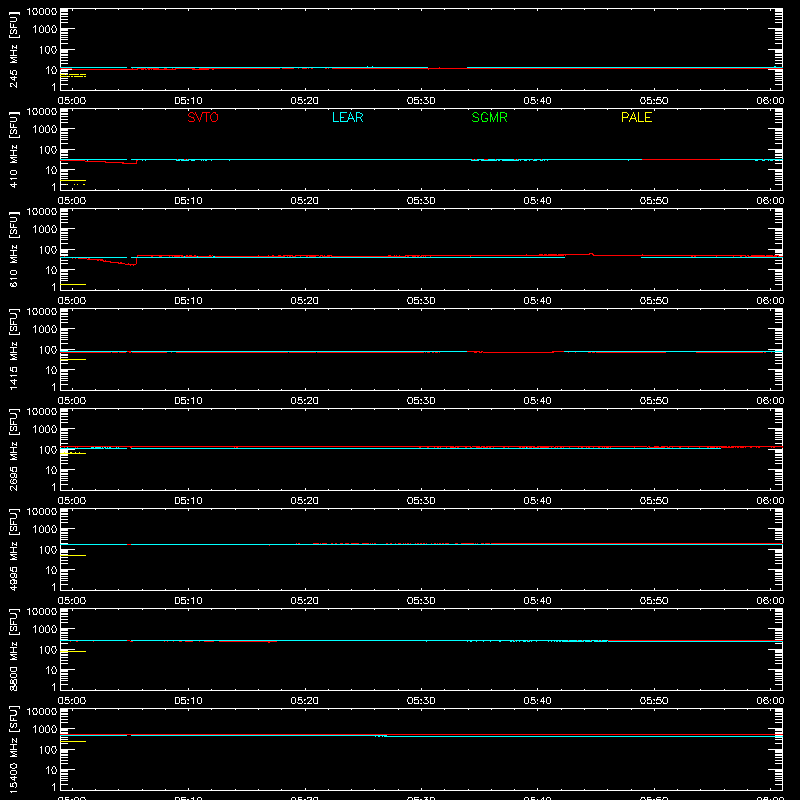800x800 pixels.
Task: Click 06:00 tick label under 2695 MHz panel
Action: (770, 501)
